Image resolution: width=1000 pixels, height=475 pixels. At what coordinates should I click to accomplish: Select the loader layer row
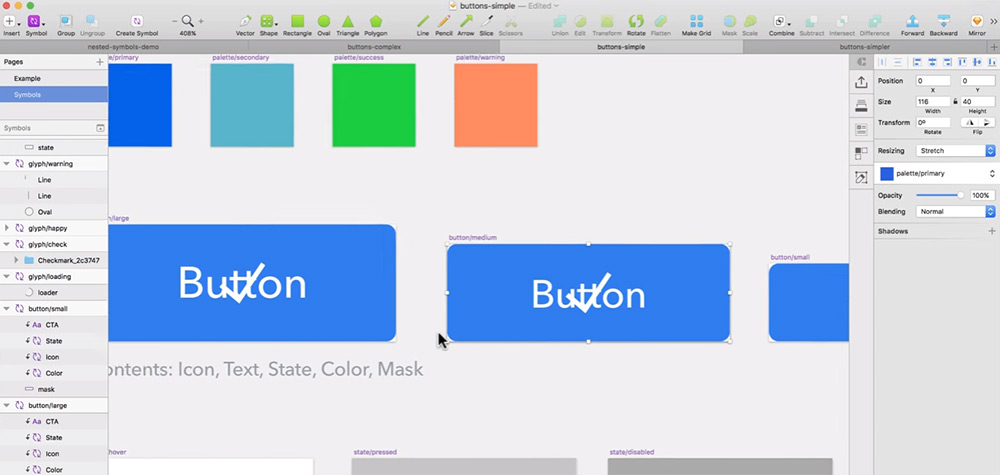click(x=54, y=293)
